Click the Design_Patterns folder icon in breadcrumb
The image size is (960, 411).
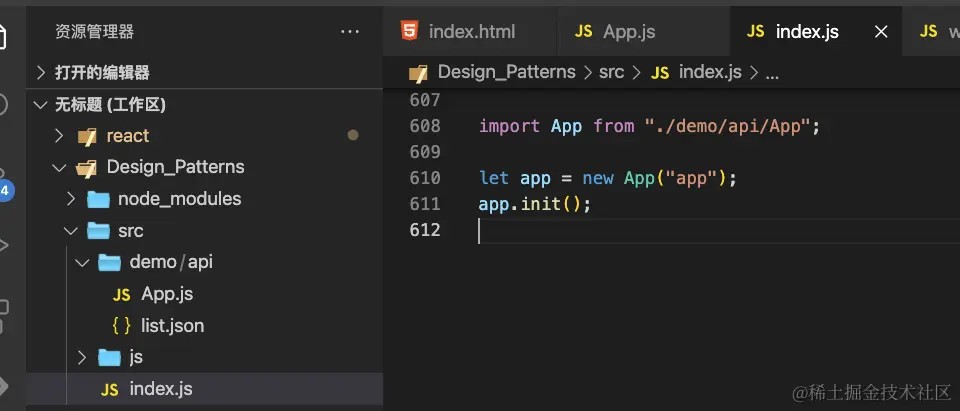click(x=419, y=72)
